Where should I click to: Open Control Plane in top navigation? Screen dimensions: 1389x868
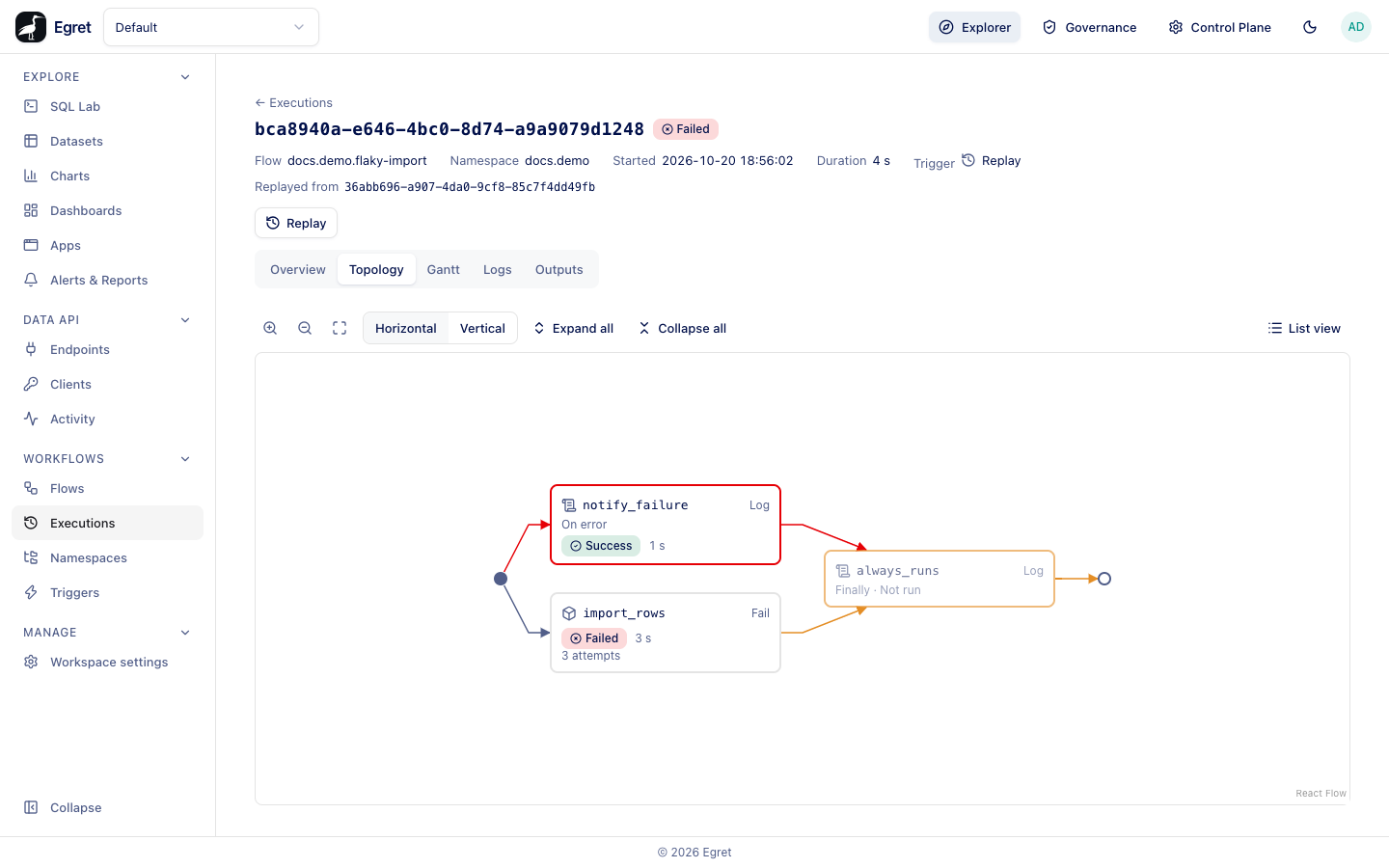[x=1219, y=27]
